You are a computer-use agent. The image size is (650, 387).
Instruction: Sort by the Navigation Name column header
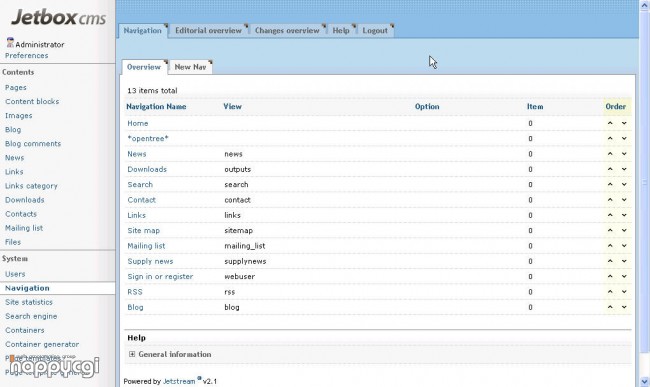click(156, 106)
